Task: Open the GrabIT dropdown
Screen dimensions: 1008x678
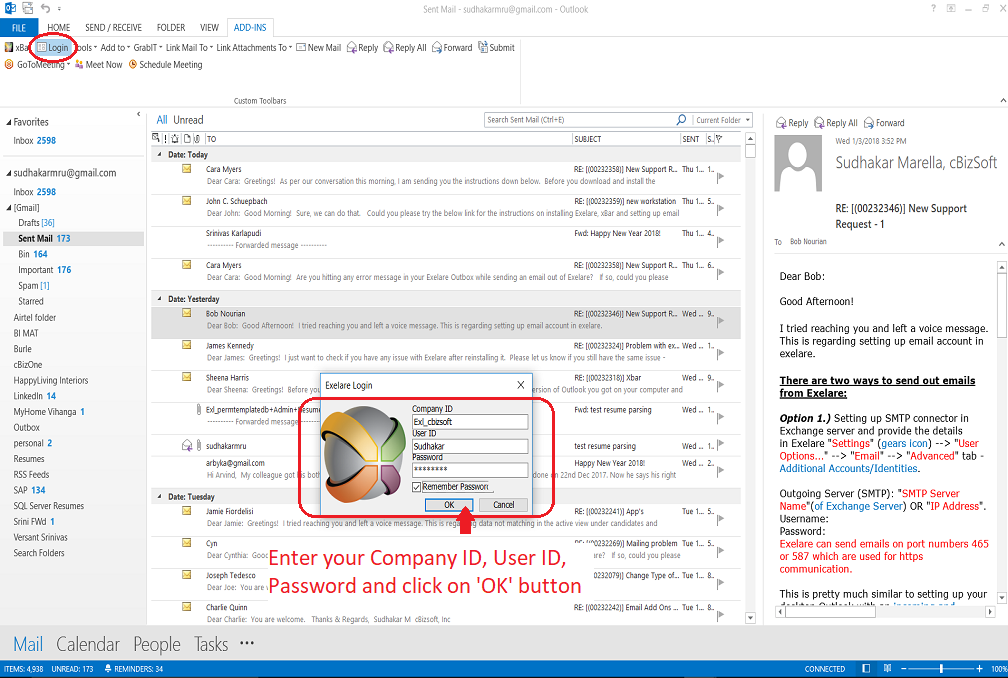Action: (147, 48)
